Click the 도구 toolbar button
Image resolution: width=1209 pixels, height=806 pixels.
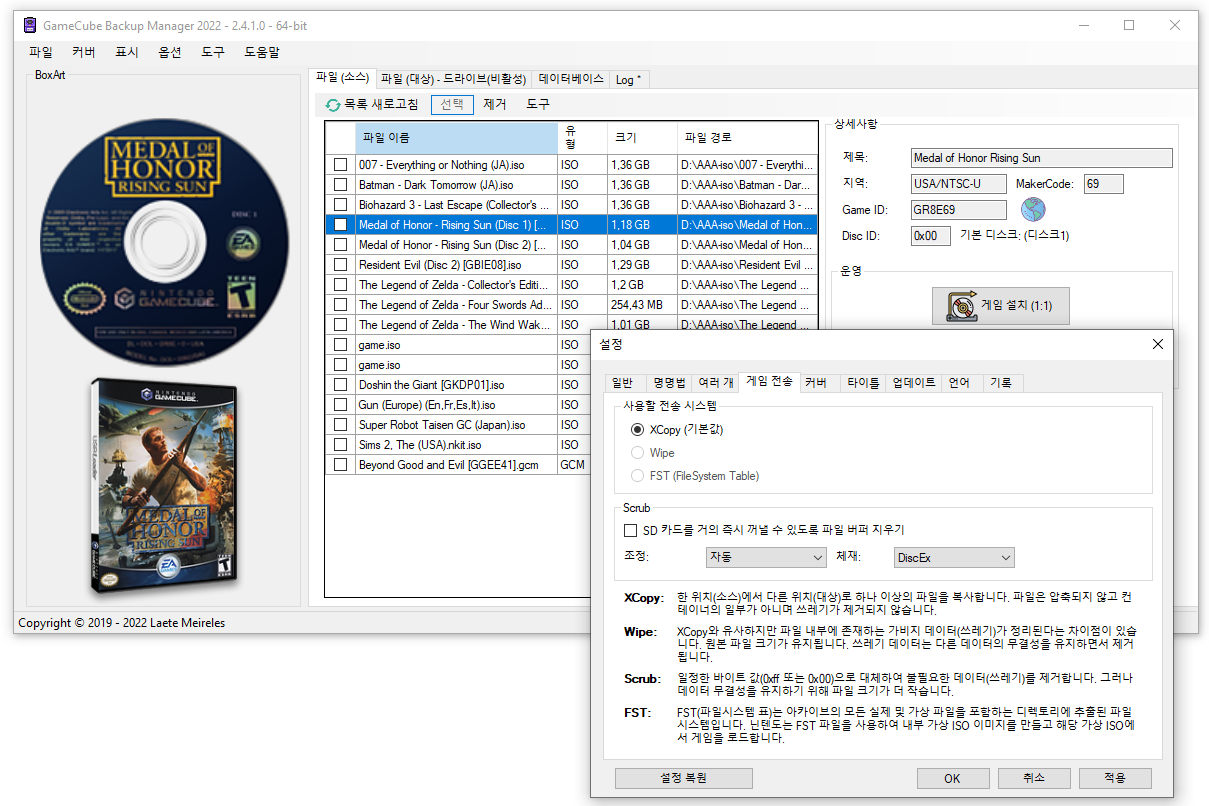pyautogui.click(x=538, y=104)
